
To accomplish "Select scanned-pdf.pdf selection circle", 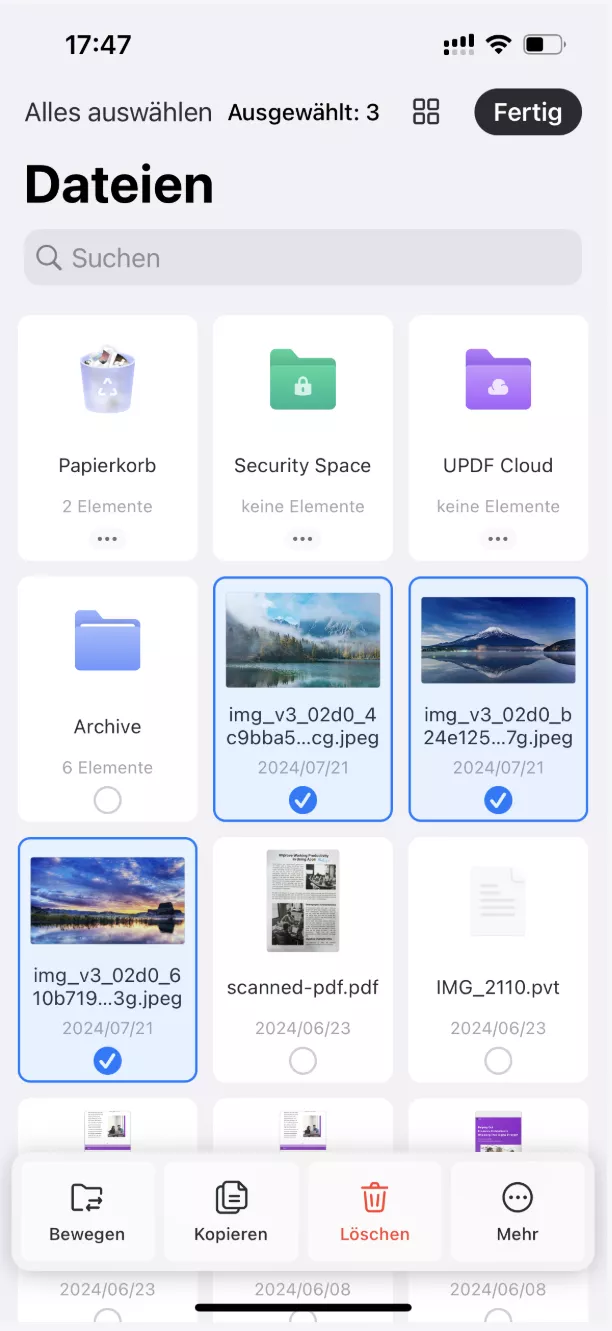I will (x=303, y=1060).
